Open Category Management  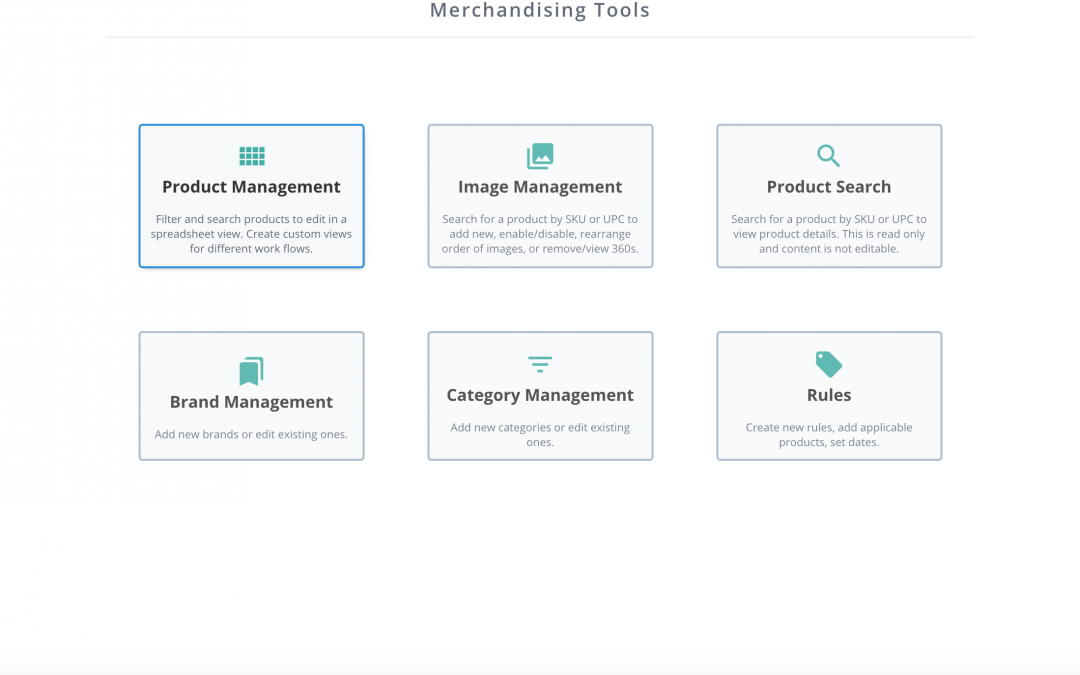(540, 395)
